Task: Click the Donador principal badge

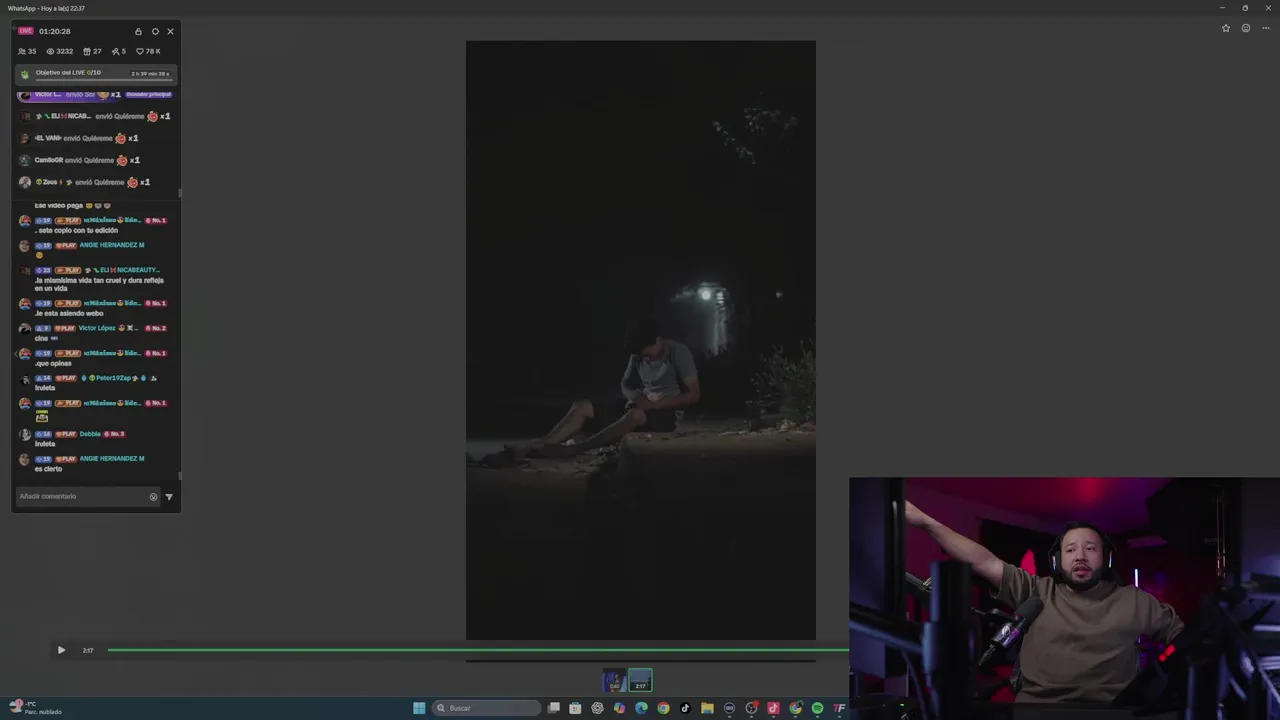Action: (149, 94)
